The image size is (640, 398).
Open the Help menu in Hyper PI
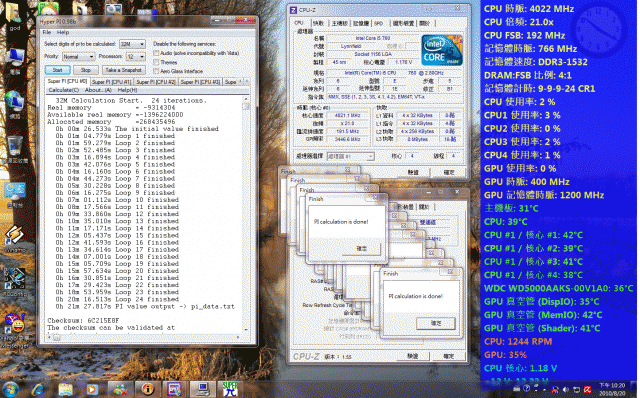tap(63, 32)
